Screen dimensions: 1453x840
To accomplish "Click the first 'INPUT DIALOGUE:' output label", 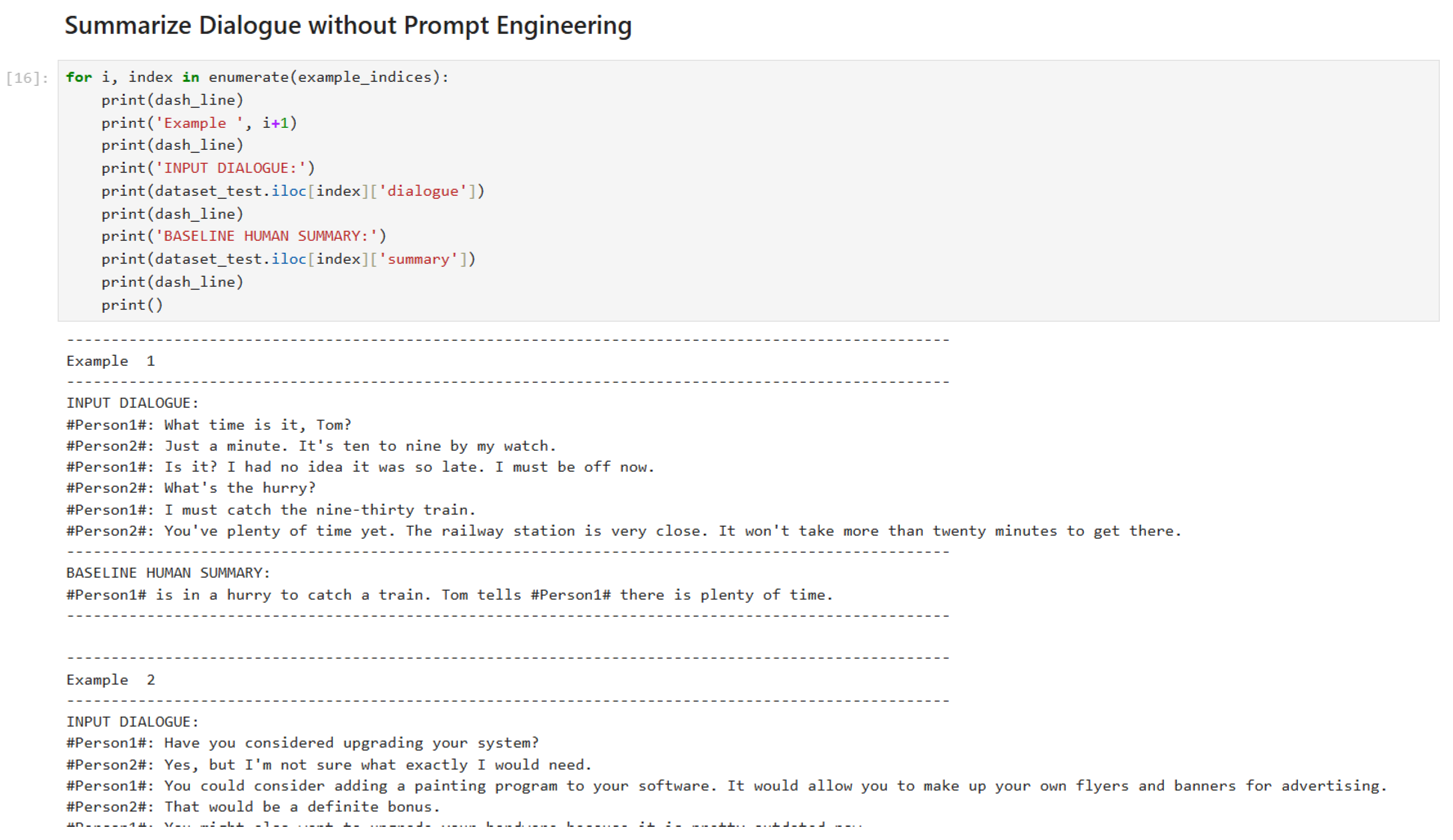I will (x=132, y=403).
